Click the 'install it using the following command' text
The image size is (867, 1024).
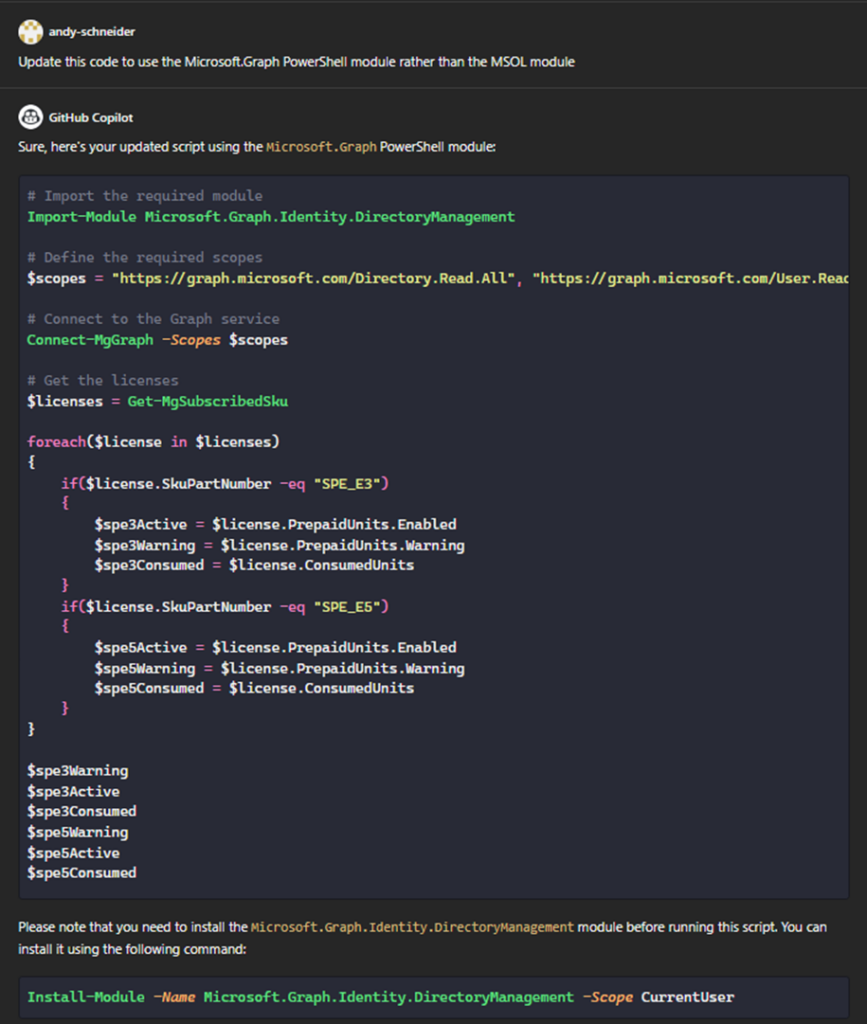point(132,949)
